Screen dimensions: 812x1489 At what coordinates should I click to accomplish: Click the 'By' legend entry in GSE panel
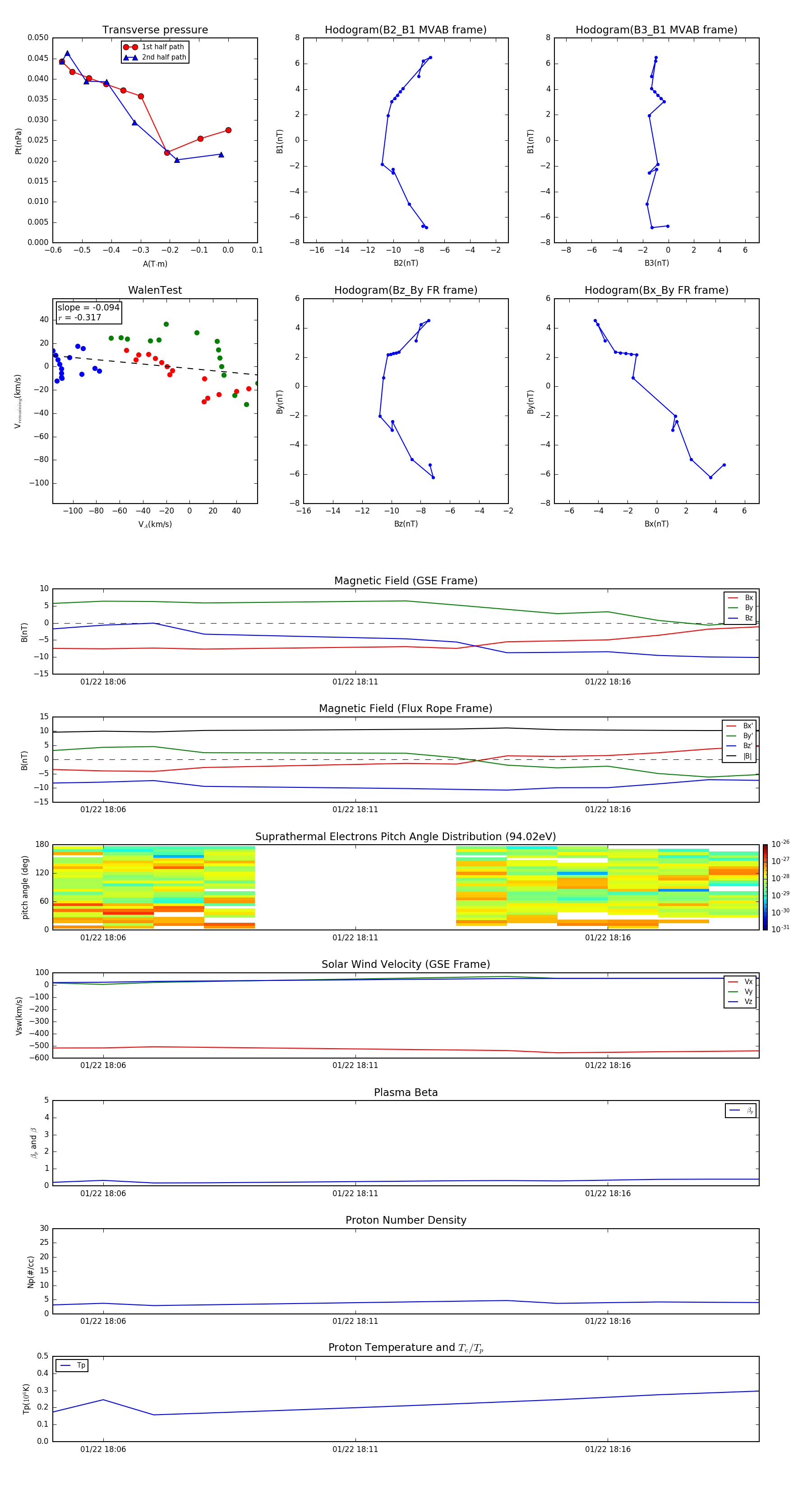740,607
